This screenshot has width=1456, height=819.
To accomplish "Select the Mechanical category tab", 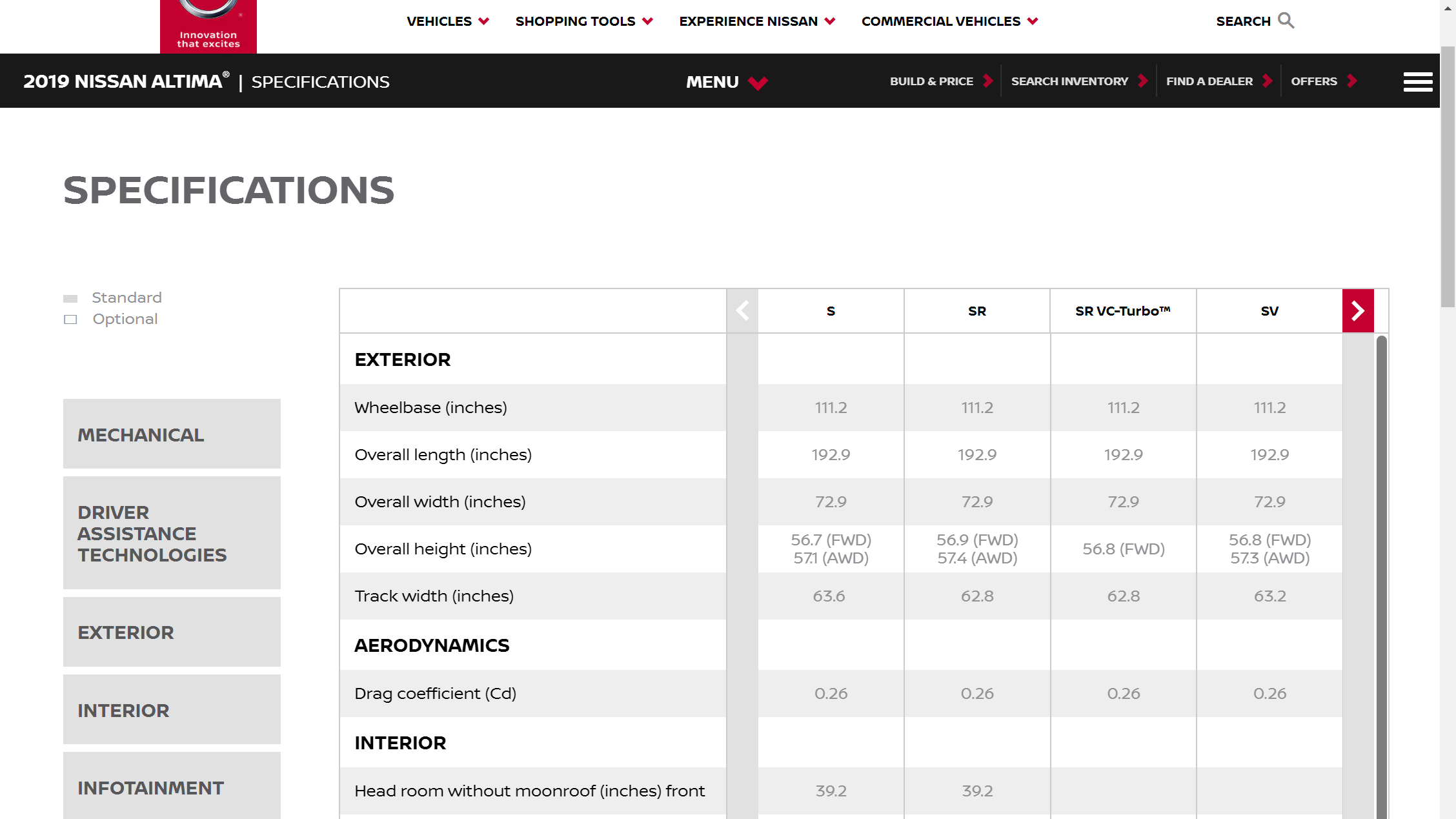I will pos(172,434).
